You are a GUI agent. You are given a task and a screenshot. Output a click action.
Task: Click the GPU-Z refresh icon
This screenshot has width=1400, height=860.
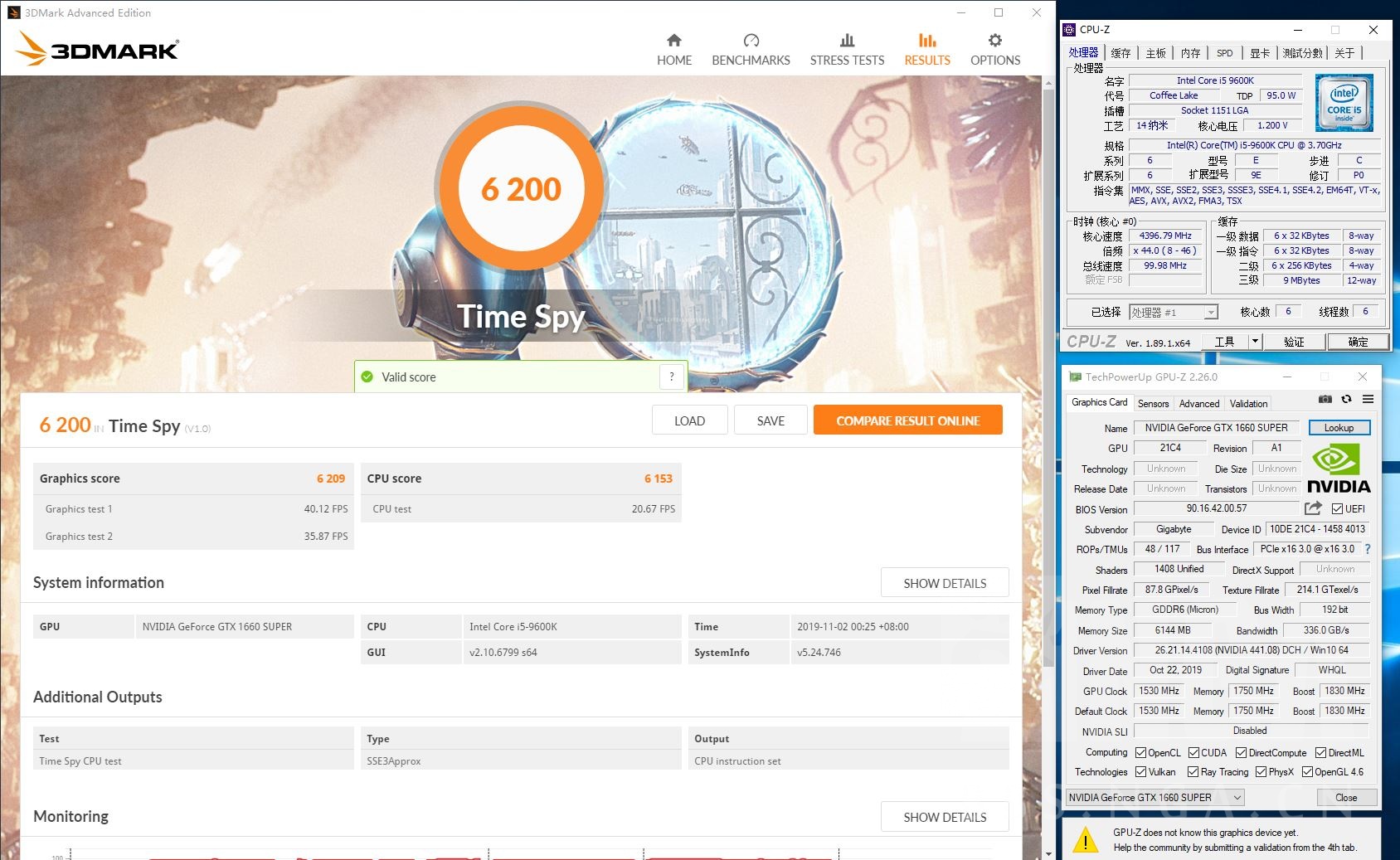click(1346, 399)
